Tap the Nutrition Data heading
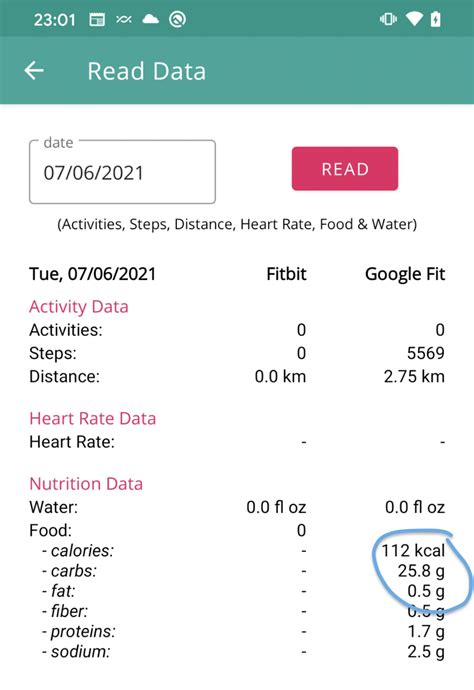Viewport: 474px width, 690px height. (86, 484)
